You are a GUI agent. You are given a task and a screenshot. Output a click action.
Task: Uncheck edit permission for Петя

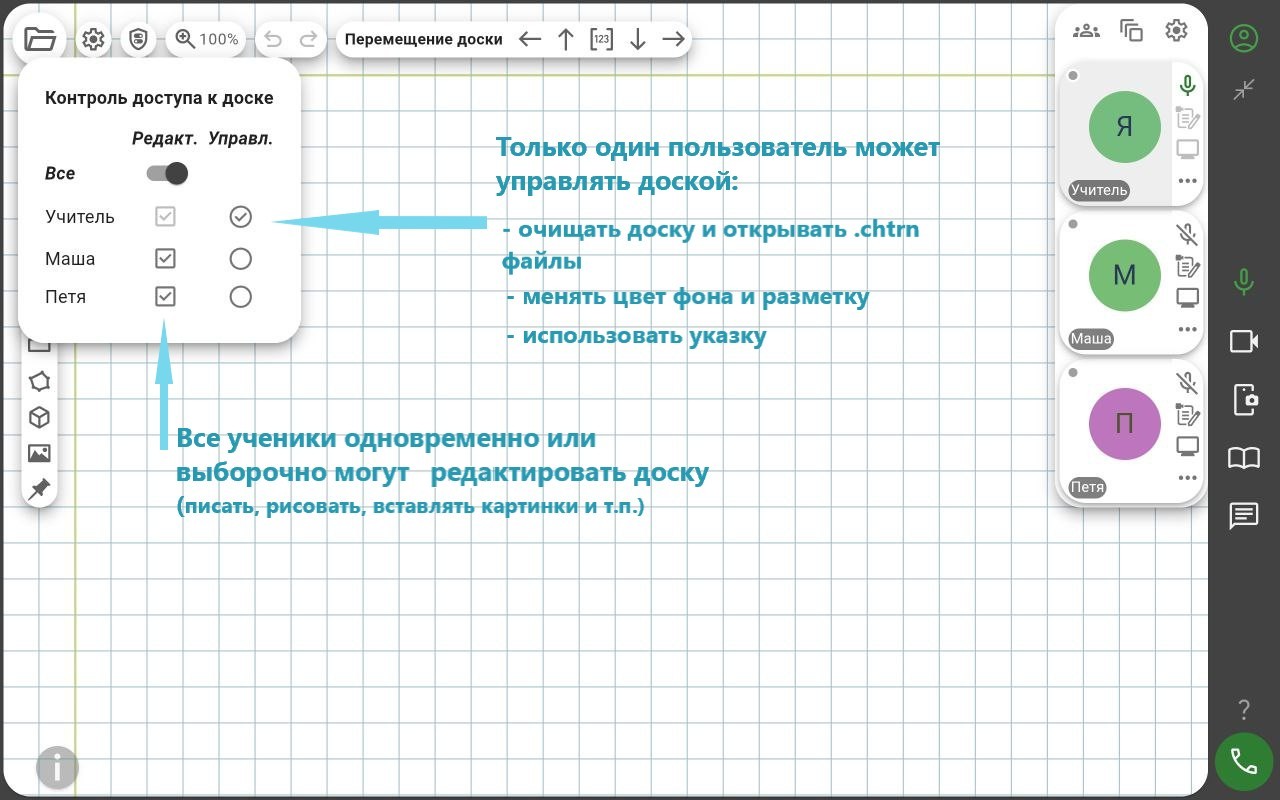[166, 297]
